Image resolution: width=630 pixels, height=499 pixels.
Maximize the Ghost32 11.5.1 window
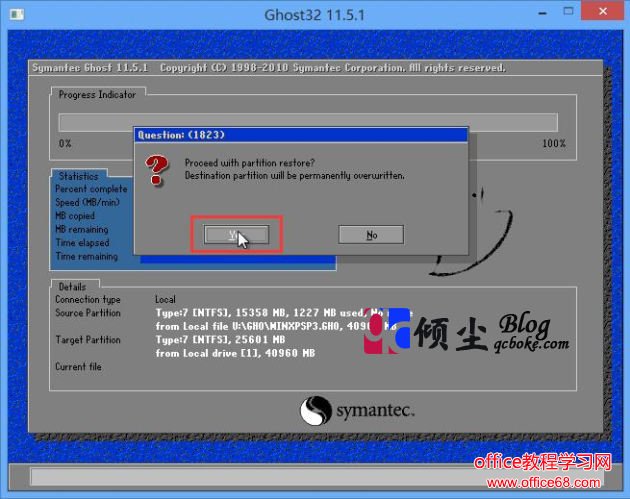pyautogui.click(x=568, y=11)
